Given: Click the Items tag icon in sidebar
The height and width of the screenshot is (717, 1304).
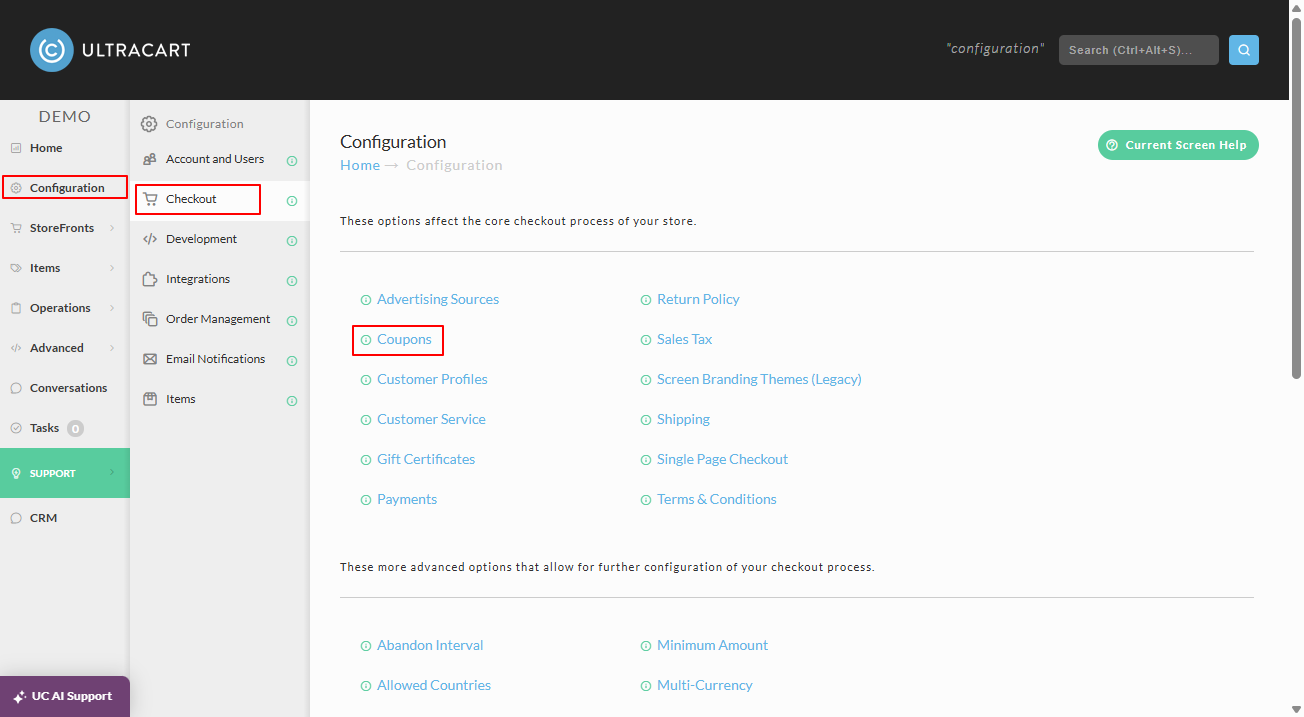Looking at the screenshot, I should [16, 268].
